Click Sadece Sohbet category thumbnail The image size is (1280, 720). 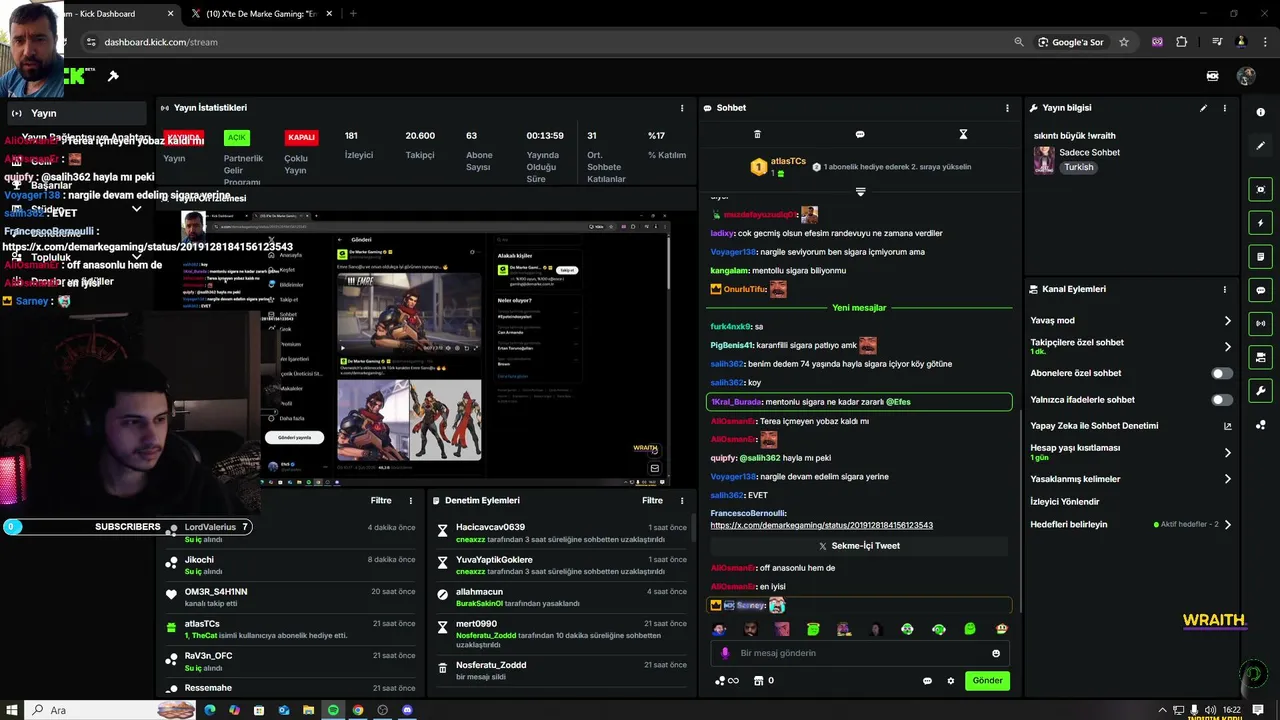[x=1044, y=160]
